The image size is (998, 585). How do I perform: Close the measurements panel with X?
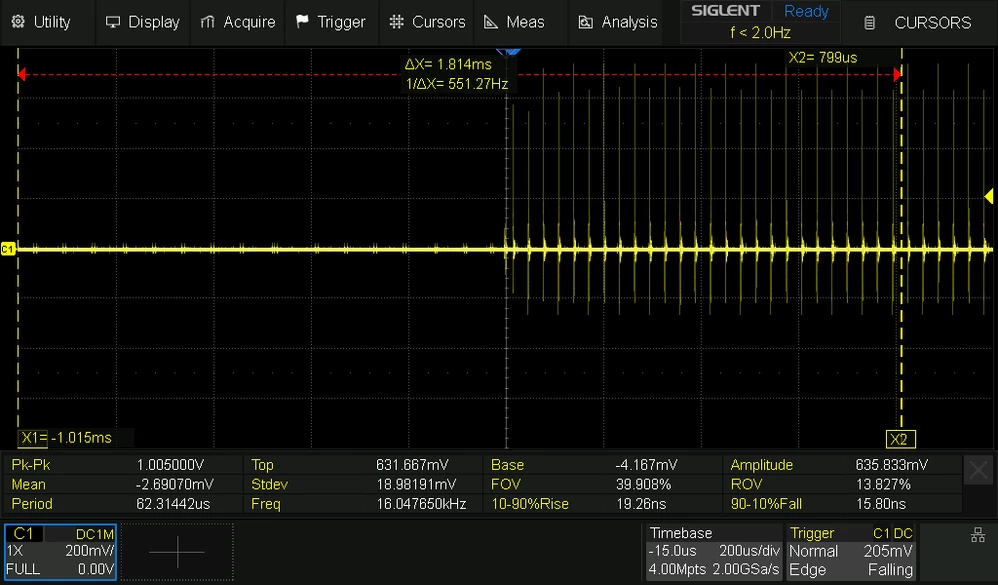pyautogui.click(x=978, y=471)
